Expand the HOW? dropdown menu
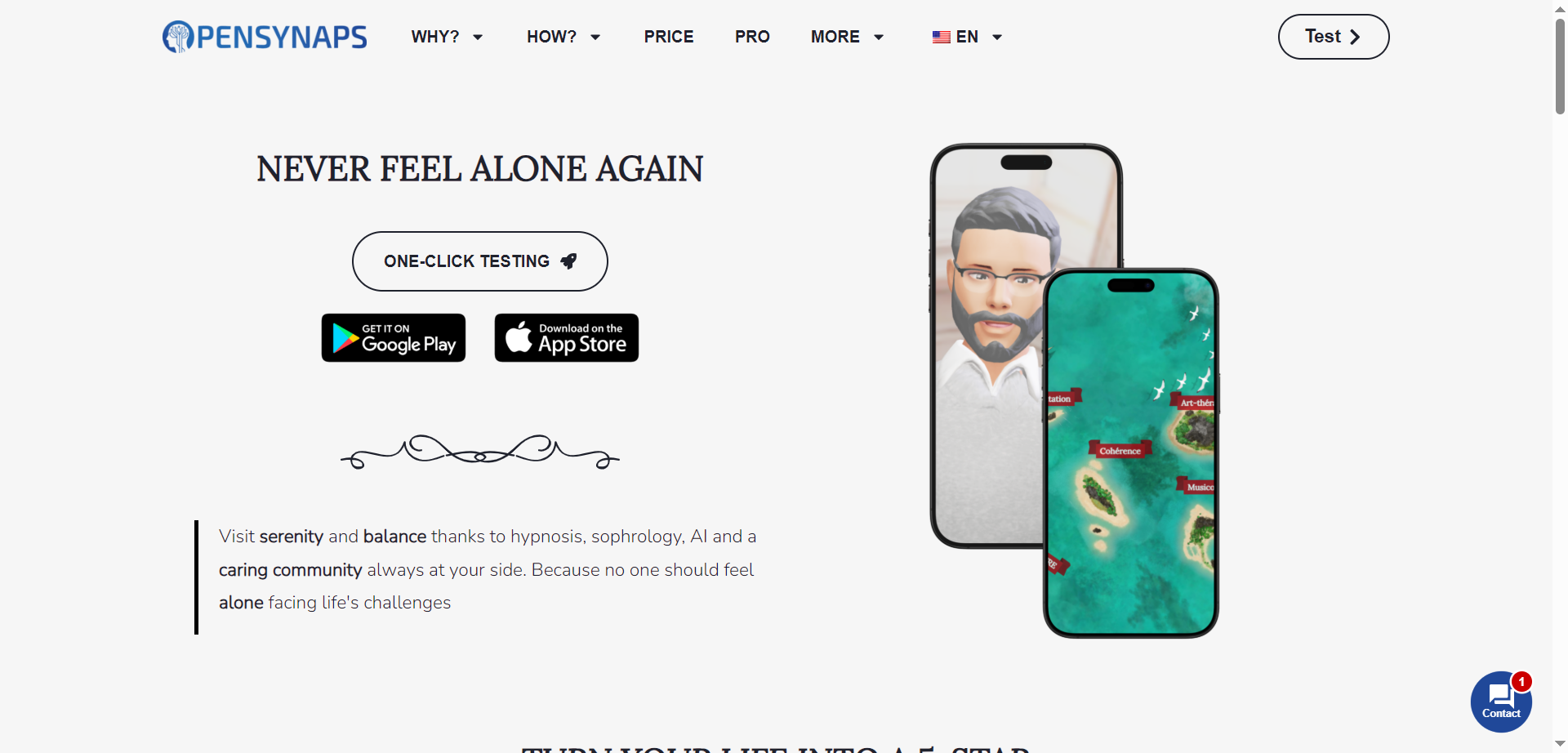Viewport: 1568px width, 753px height. (563, 37)
